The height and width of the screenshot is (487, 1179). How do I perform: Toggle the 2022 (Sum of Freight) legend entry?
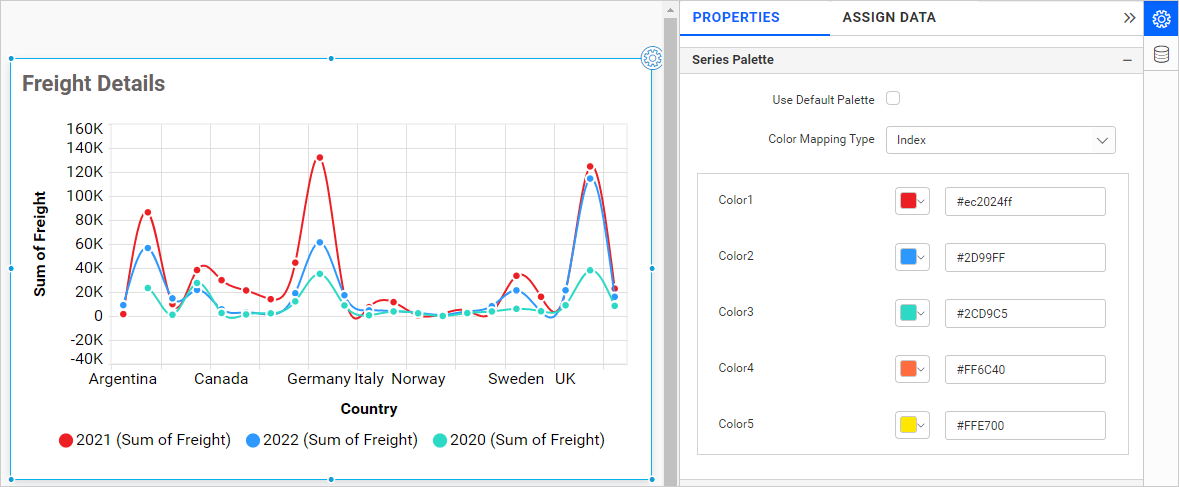click(332, 440)
